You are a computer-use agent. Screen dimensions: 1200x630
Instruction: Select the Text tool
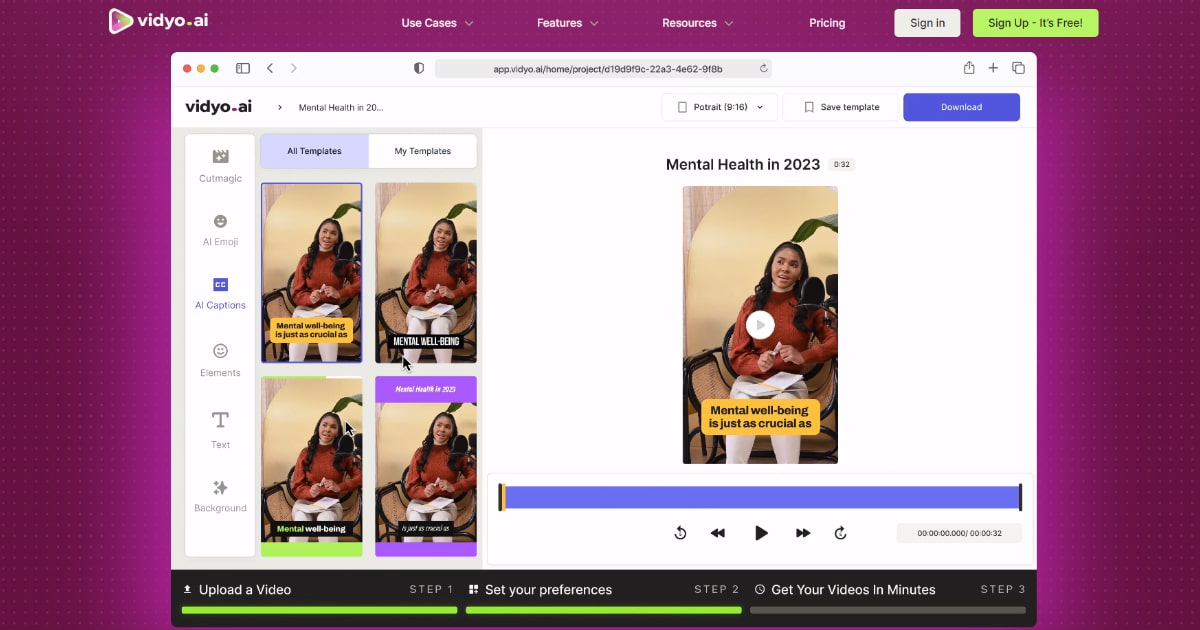tap(220, 429)
